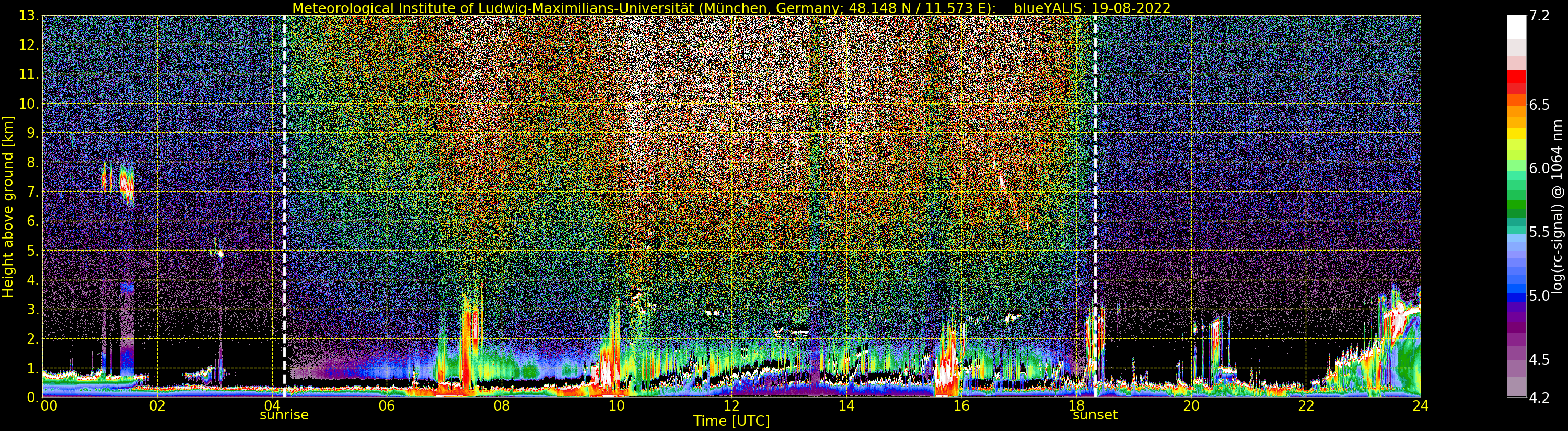Click the '2.' height axis tick label

coord(33,338)
